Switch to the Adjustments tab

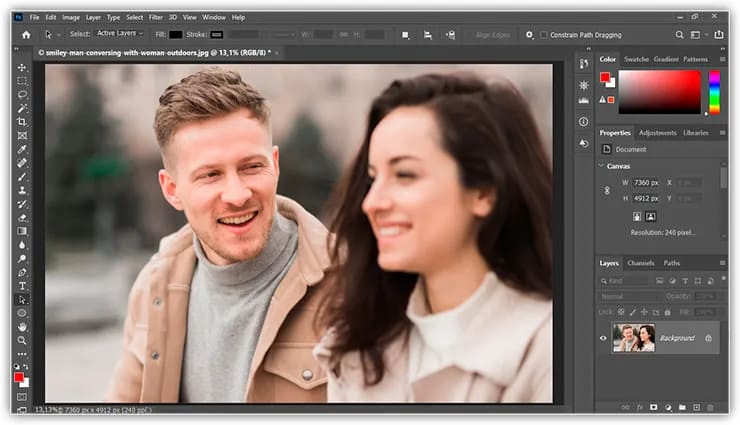point(657,133)
